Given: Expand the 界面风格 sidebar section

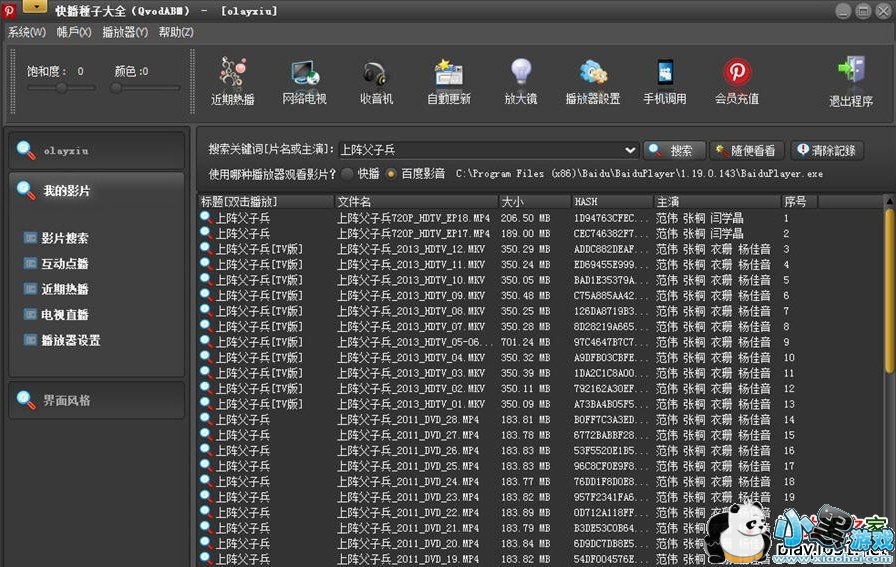Looking at the screenshot, I should click(x=96, y=400).
